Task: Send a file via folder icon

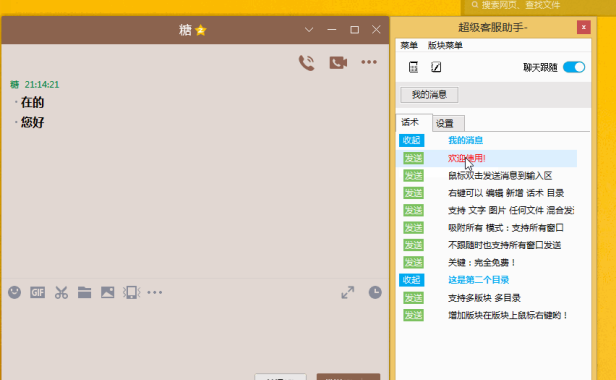Action: (x=84, y=292)
